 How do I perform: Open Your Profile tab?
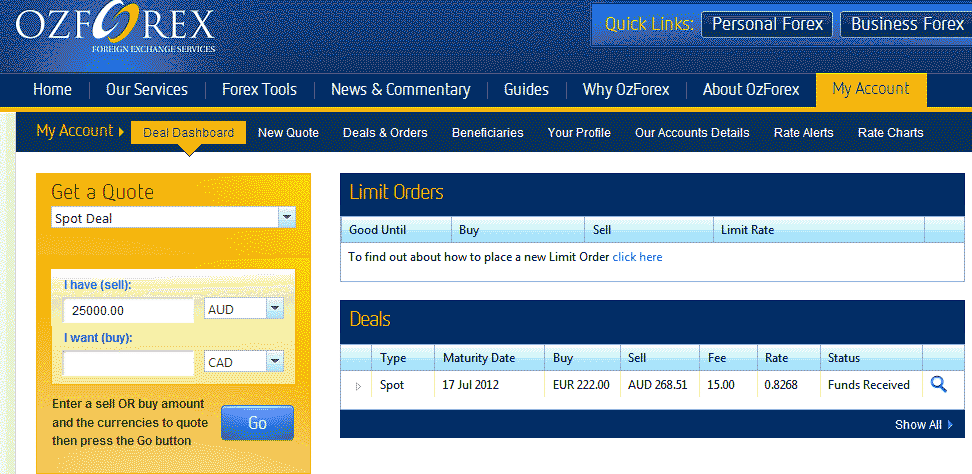coord(579,133)
